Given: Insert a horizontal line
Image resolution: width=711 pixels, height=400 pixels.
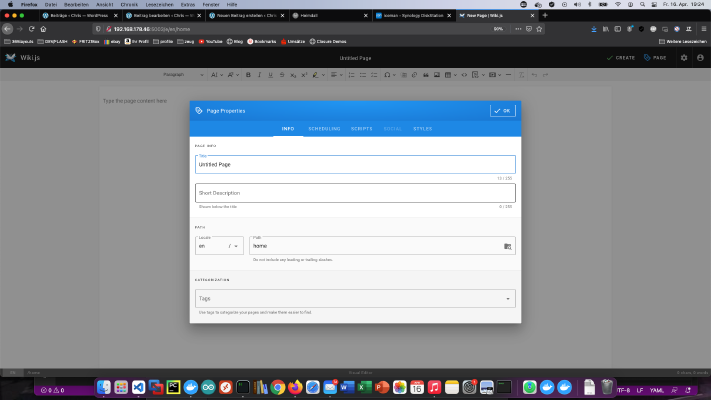Looking at the screenshot, I should (x=508, y=75).
